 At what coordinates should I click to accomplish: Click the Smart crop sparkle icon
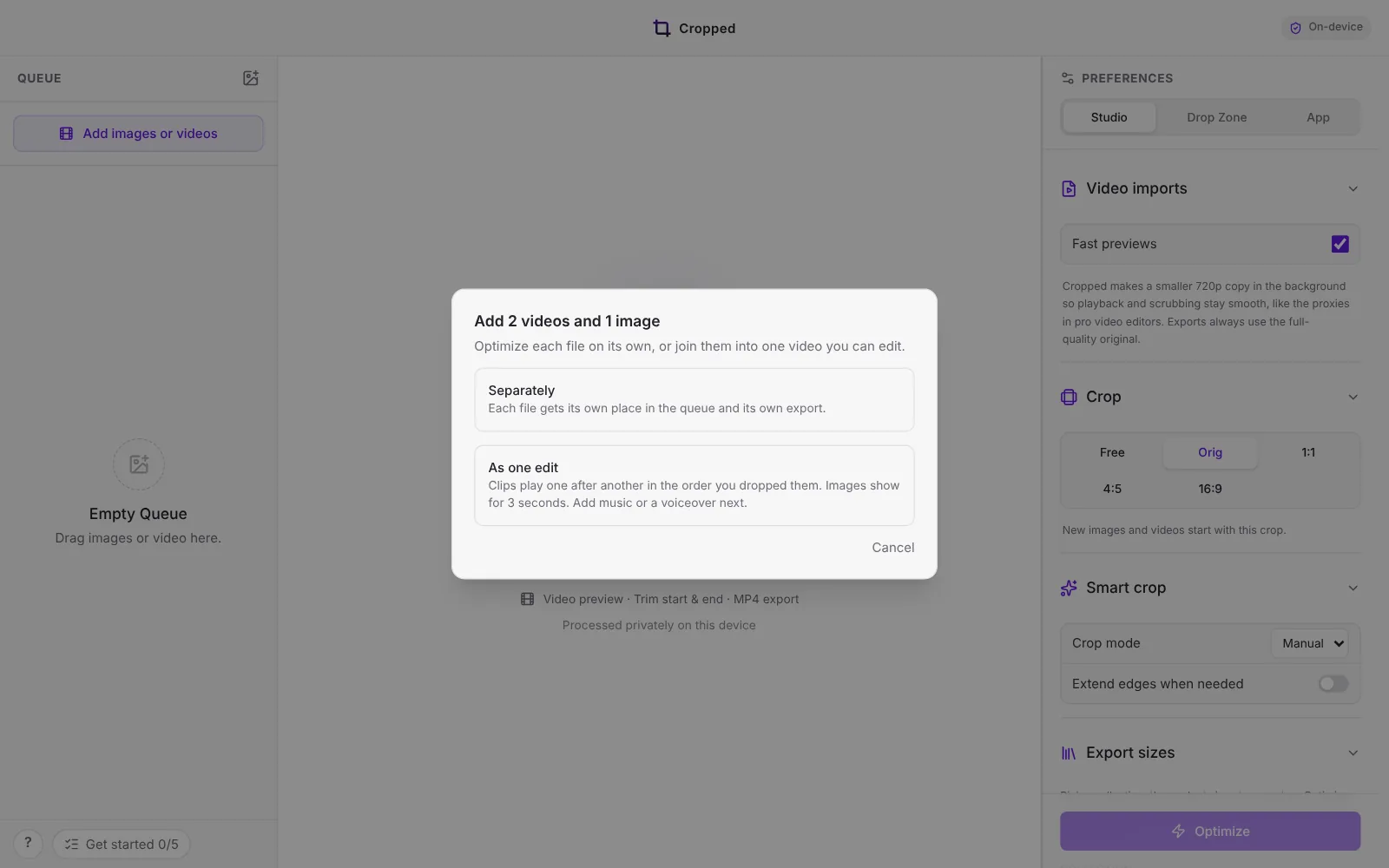[1069, 588]
